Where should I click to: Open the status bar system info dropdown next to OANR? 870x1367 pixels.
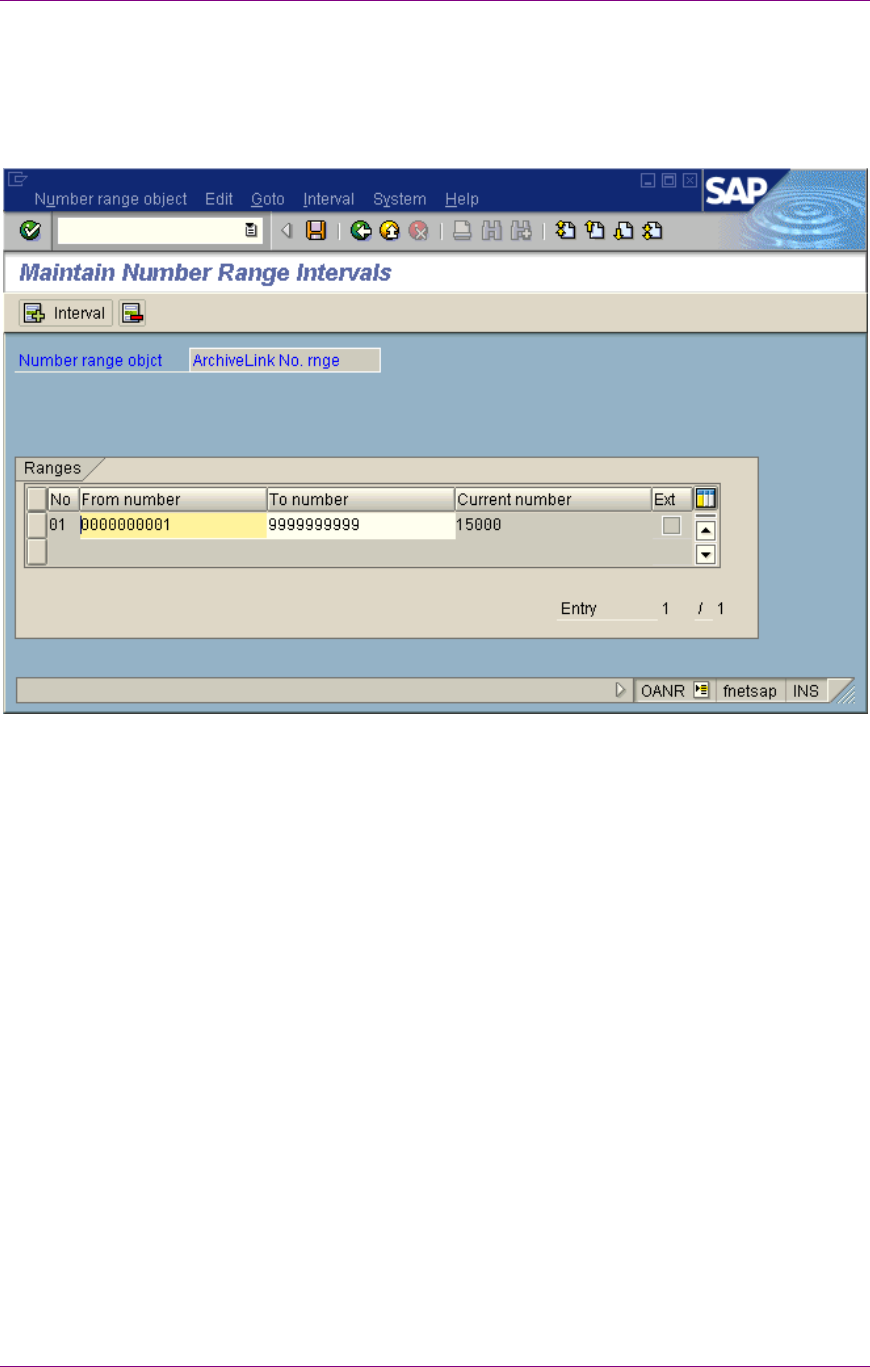click(701, 690)
